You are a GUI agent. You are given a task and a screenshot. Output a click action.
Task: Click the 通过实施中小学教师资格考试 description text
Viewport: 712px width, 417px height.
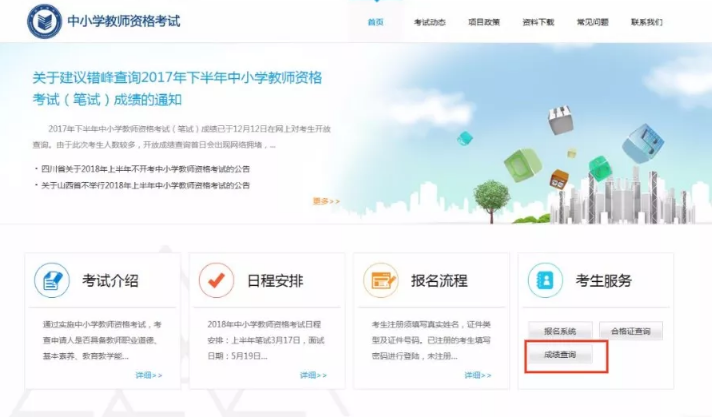(102, 340)
